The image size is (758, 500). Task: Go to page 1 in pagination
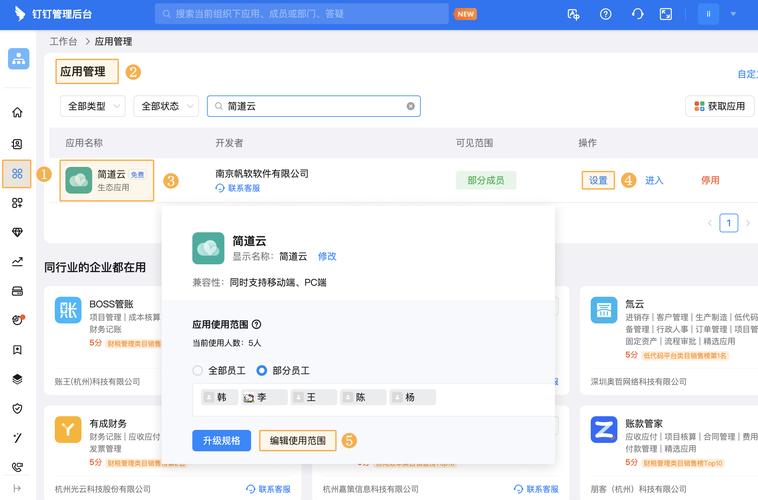(x=729, y=223)
